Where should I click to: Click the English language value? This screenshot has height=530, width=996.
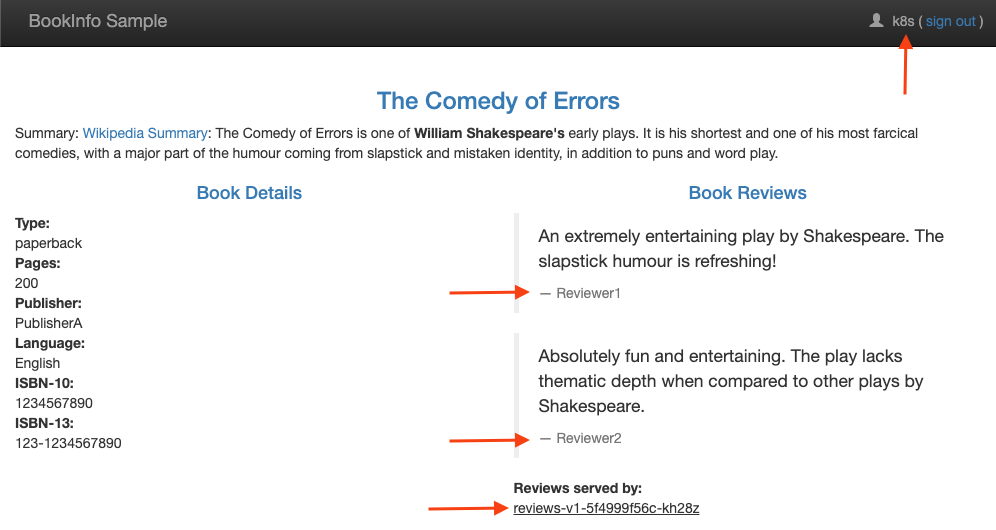pos(38,363)
